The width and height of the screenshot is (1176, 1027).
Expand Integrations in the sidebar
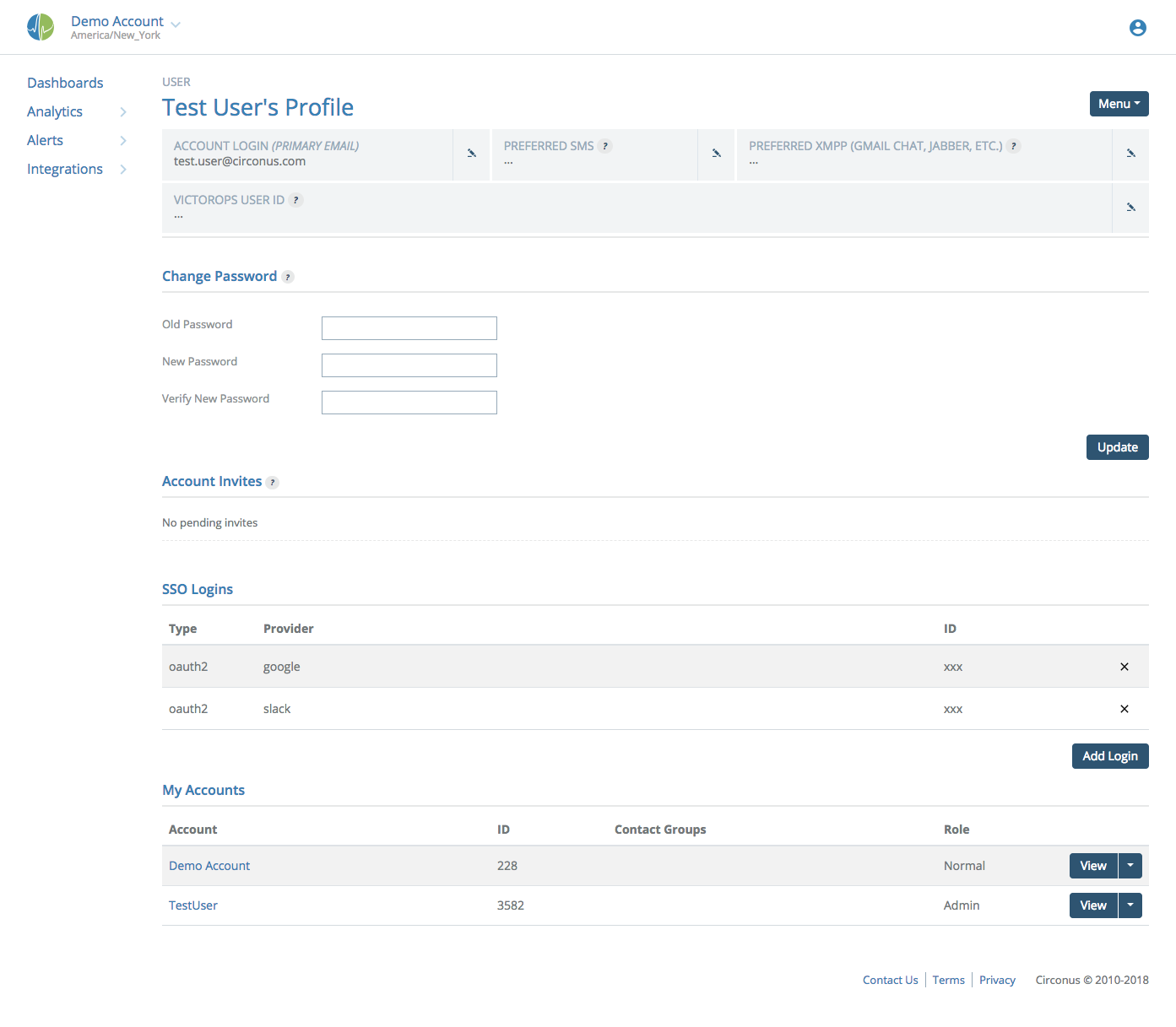tap(64, 169)
